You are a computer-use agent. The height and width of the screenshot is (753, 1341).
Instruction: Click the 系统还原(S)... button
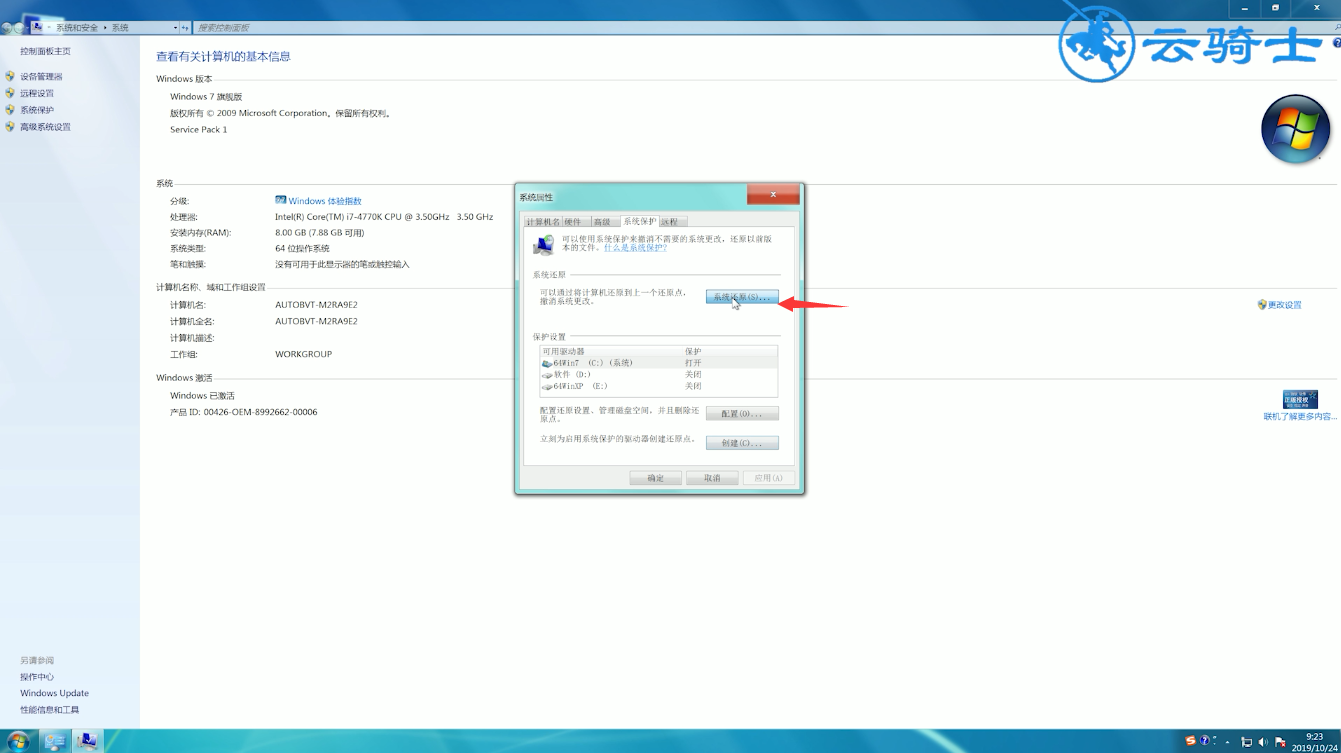[x=741, y=298]
